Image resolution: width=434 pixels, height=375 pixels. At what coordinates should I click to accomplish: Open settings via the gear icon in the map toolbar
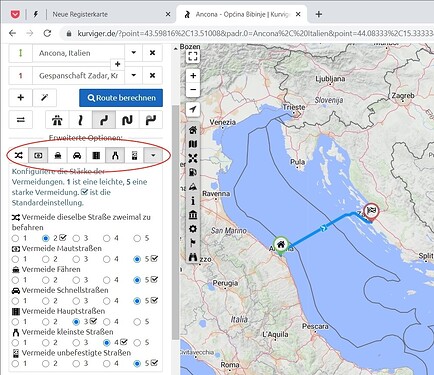pyautogui.click(x=193, y=229)
